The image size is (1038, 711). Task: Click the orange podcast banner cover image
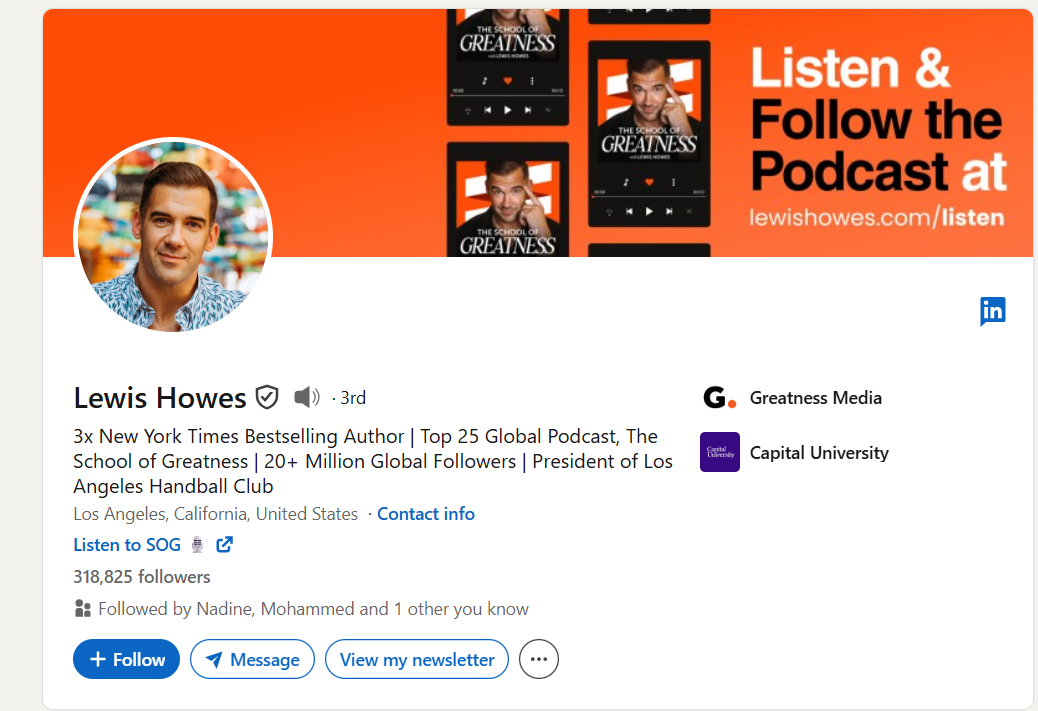click(538, 132)
